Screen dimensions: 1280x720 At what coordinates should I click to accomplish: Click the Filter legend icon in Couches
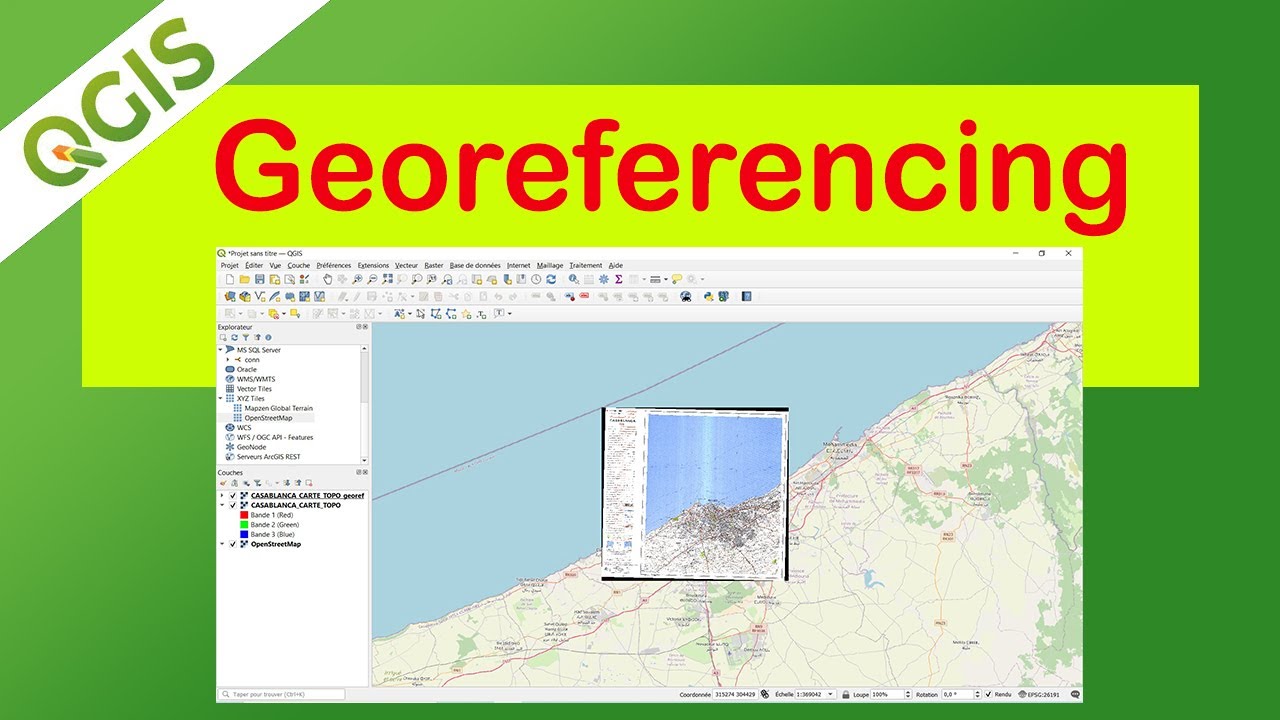[257, 482]
